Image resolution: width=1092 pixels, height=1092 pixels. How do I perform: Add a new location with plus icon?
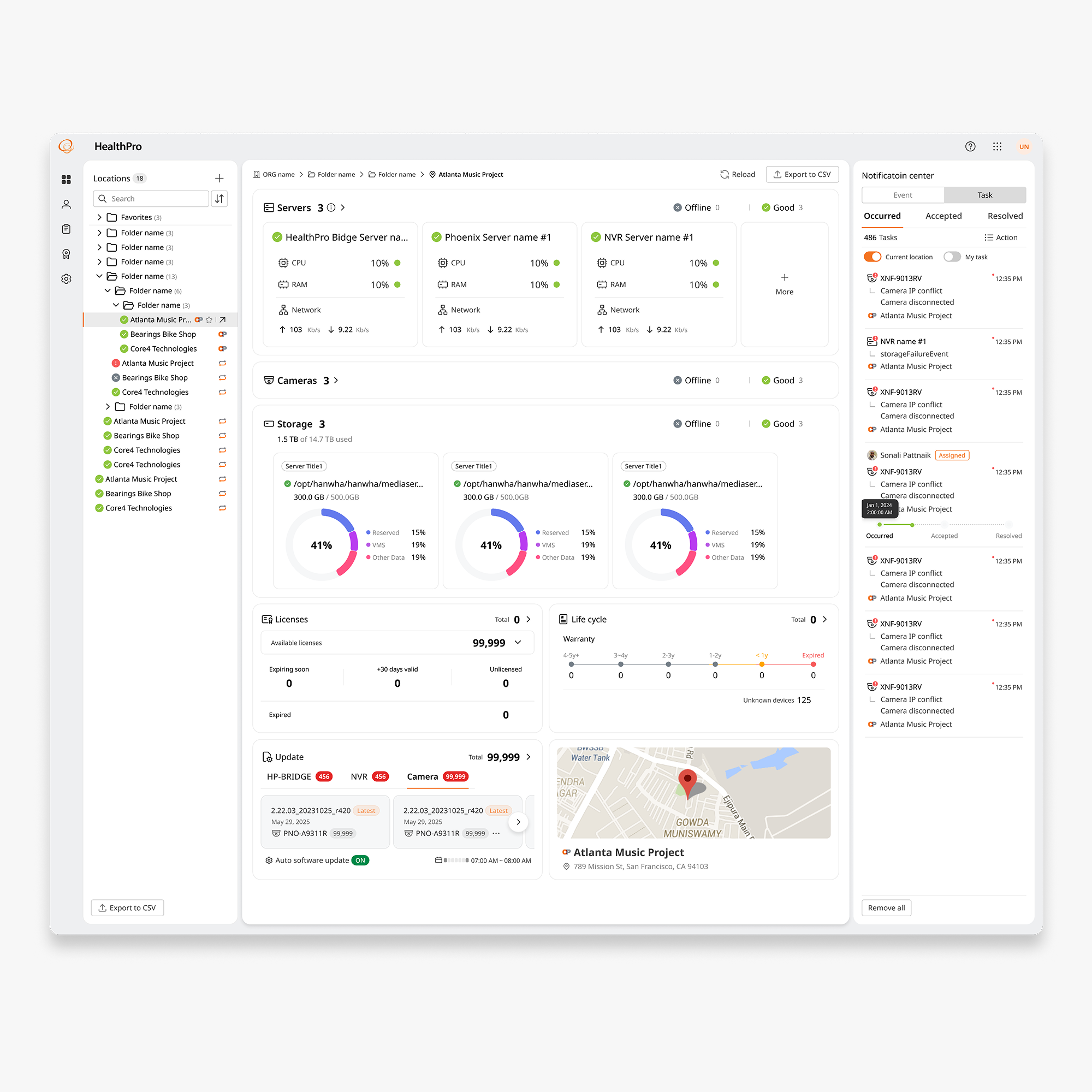(219, 178)
